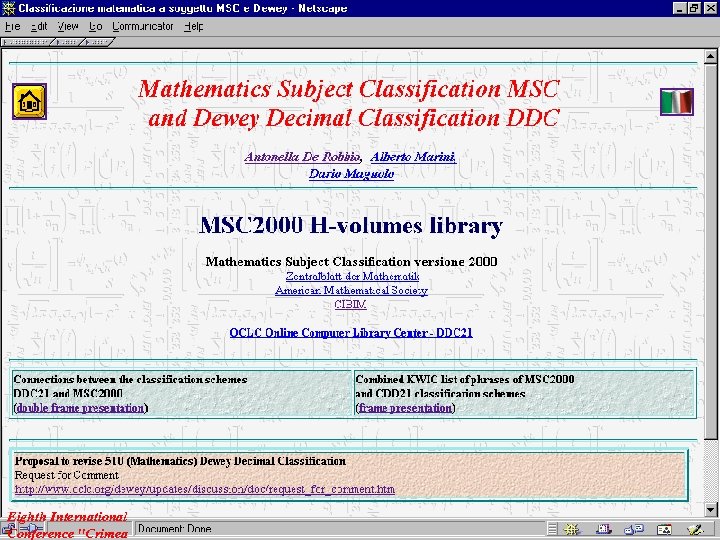Click the Netscape icon in title bar

tap(8, 8)
